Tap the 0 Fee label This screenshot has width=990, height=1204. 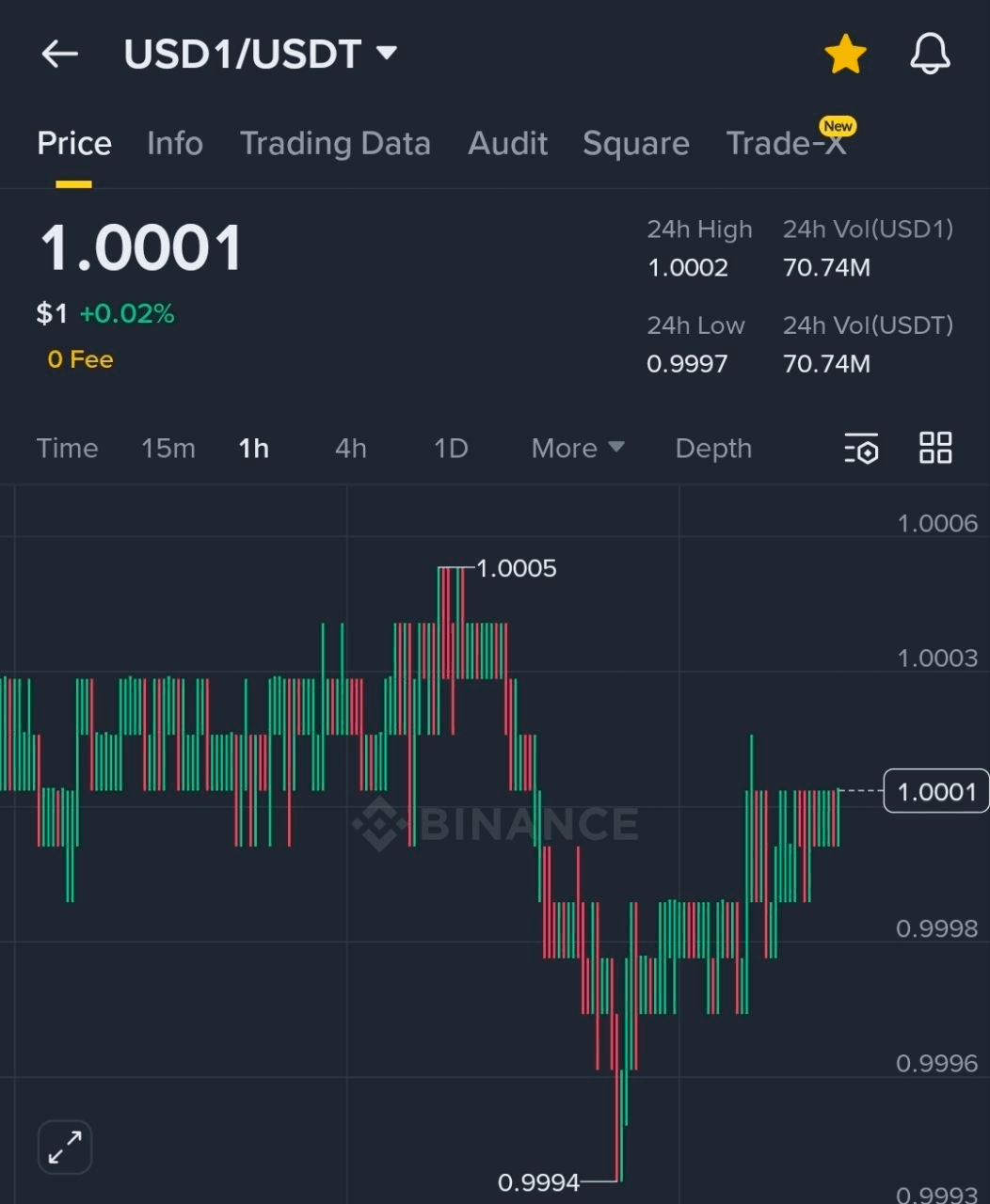tap(80, 359)
